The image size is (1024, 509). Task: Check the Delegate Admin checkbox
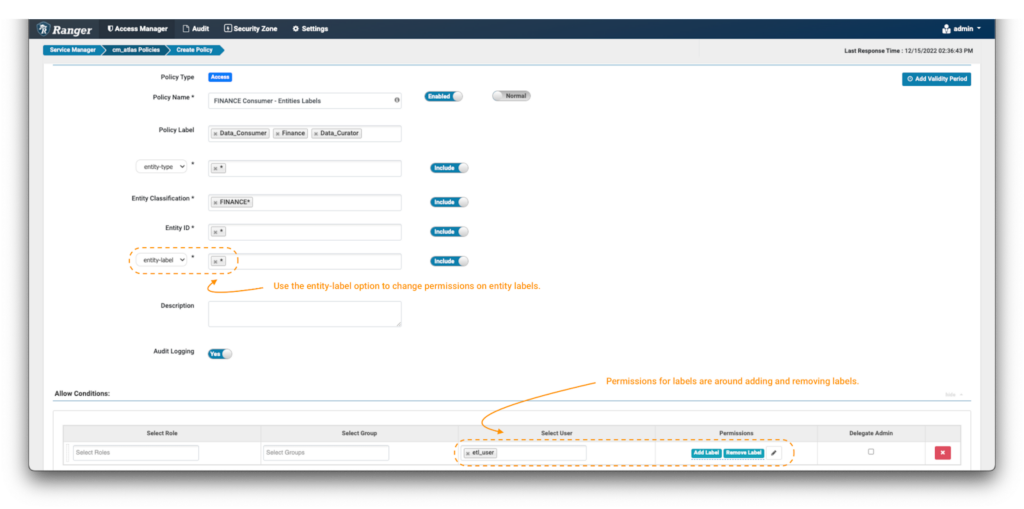tap(870, 452)
